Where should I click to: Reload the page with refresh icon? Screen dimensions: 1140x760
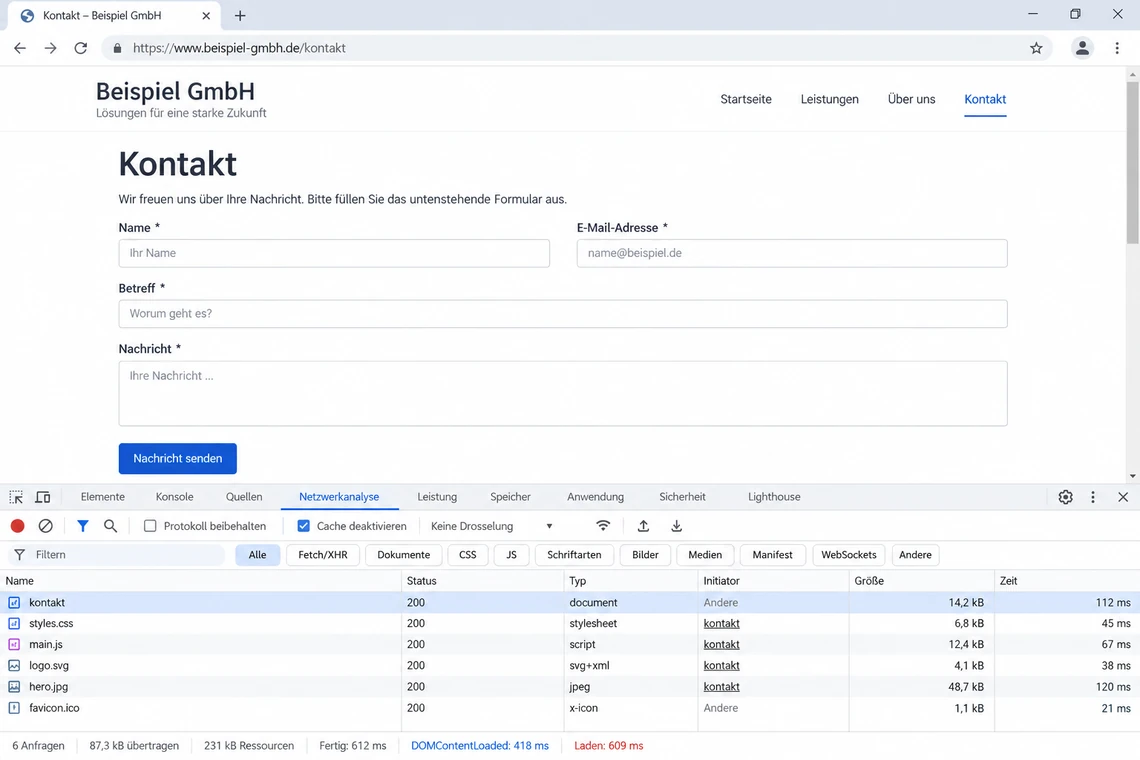81,48
